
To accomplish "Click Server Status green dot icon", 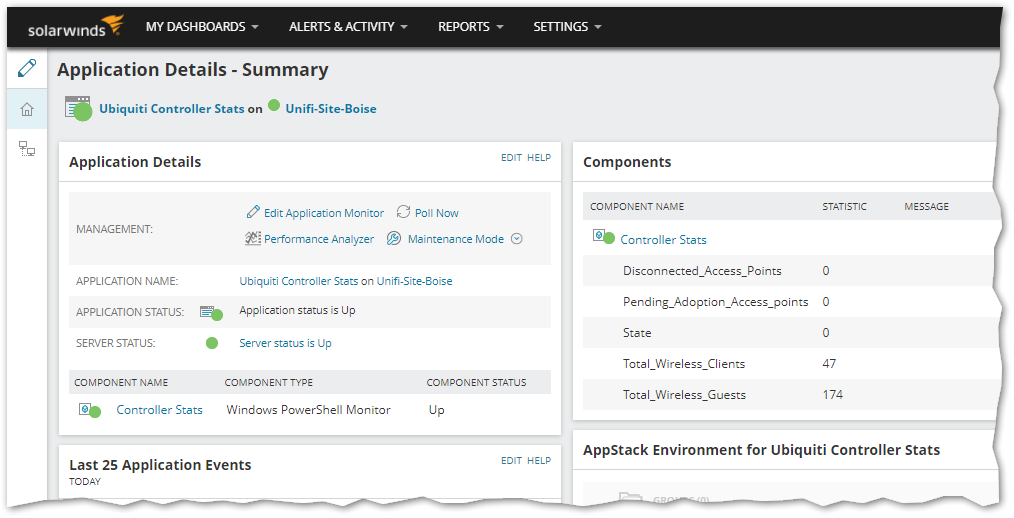I will [x=212, y=343].
